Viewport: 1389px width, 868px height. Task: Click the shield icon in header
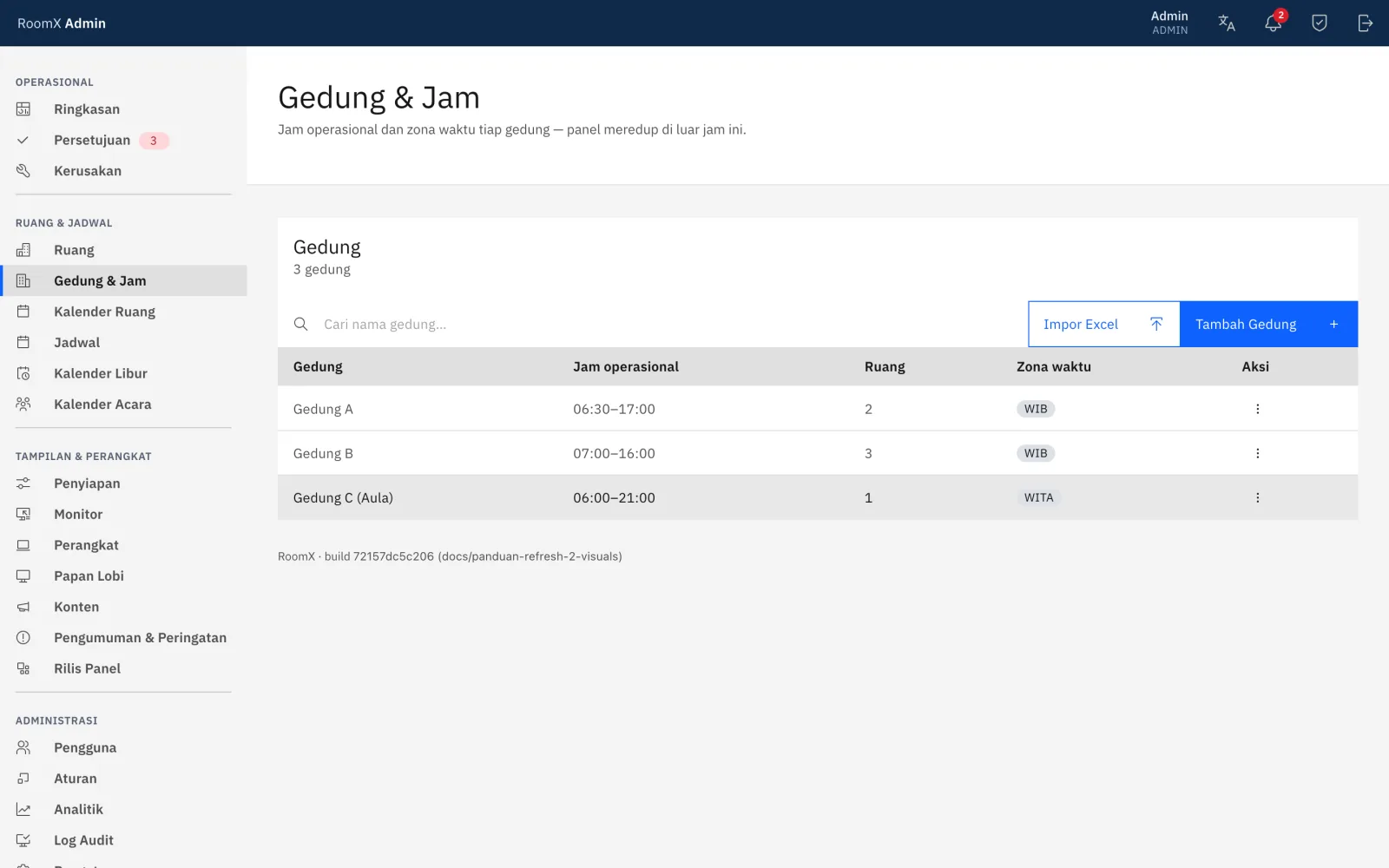[x=1319, y=23]
